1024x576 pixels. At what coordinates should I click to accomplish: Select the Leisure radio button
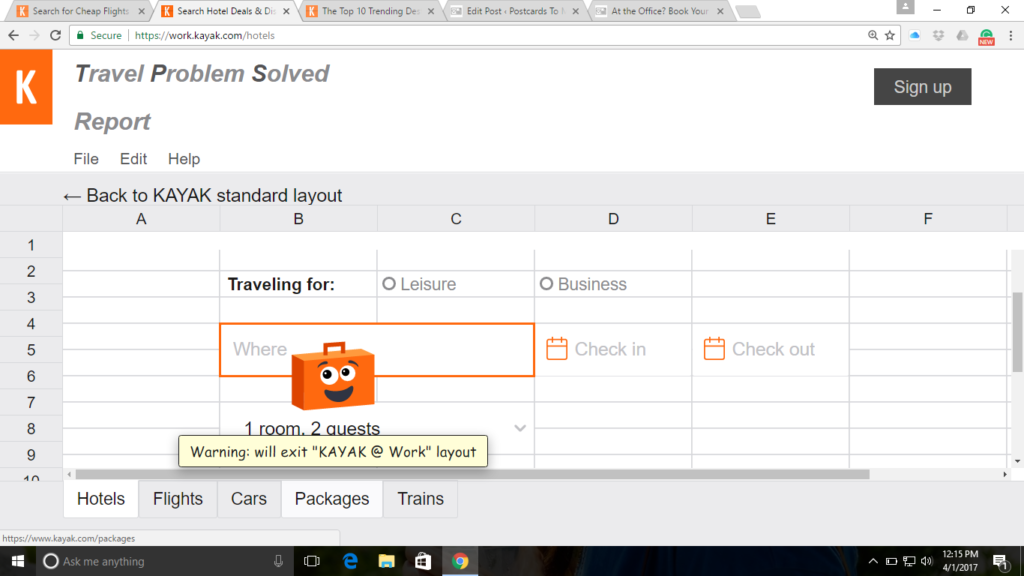click(x=389, y=284)
